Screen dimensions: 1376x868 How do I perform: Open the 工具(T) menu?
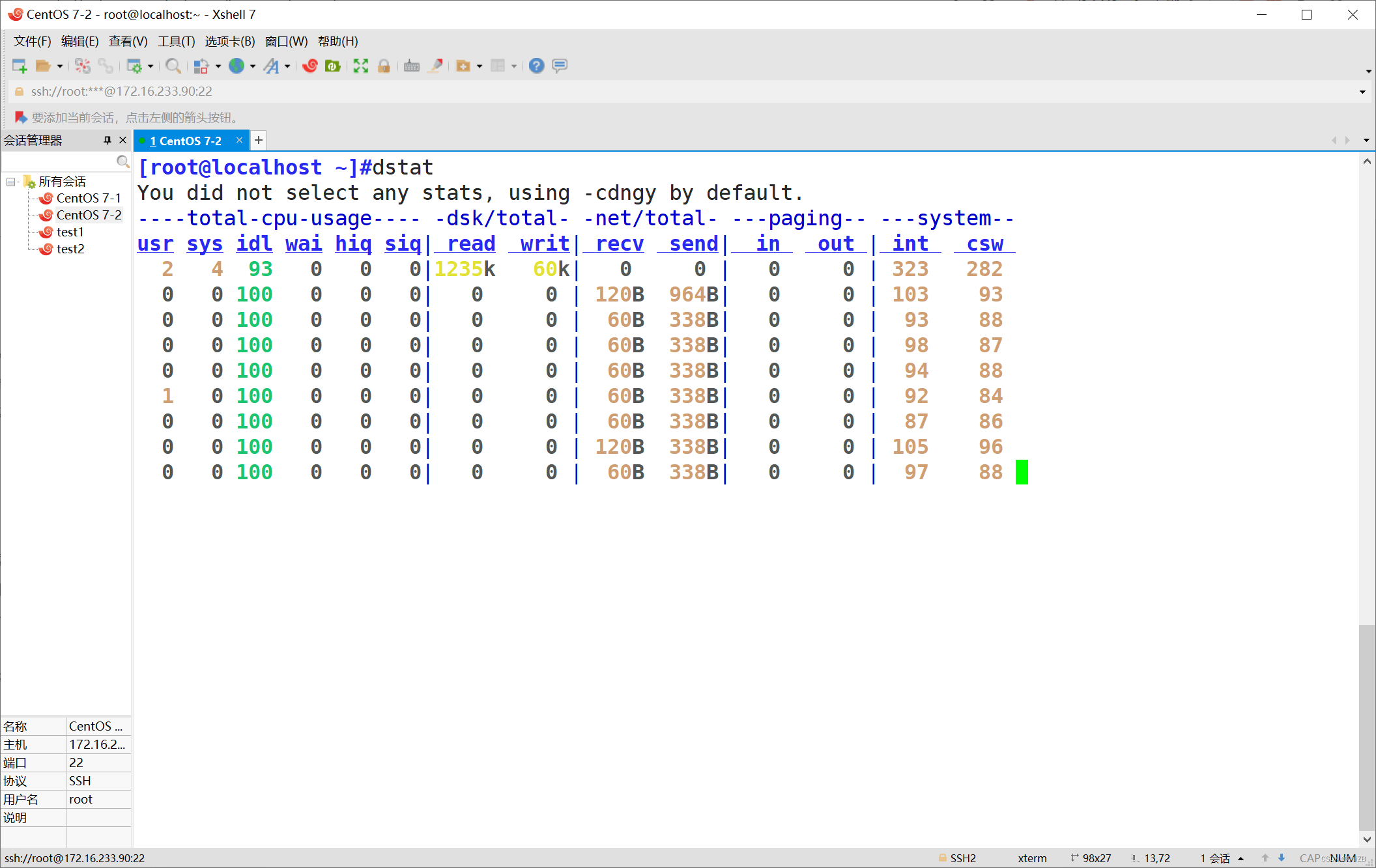[176, 42]
